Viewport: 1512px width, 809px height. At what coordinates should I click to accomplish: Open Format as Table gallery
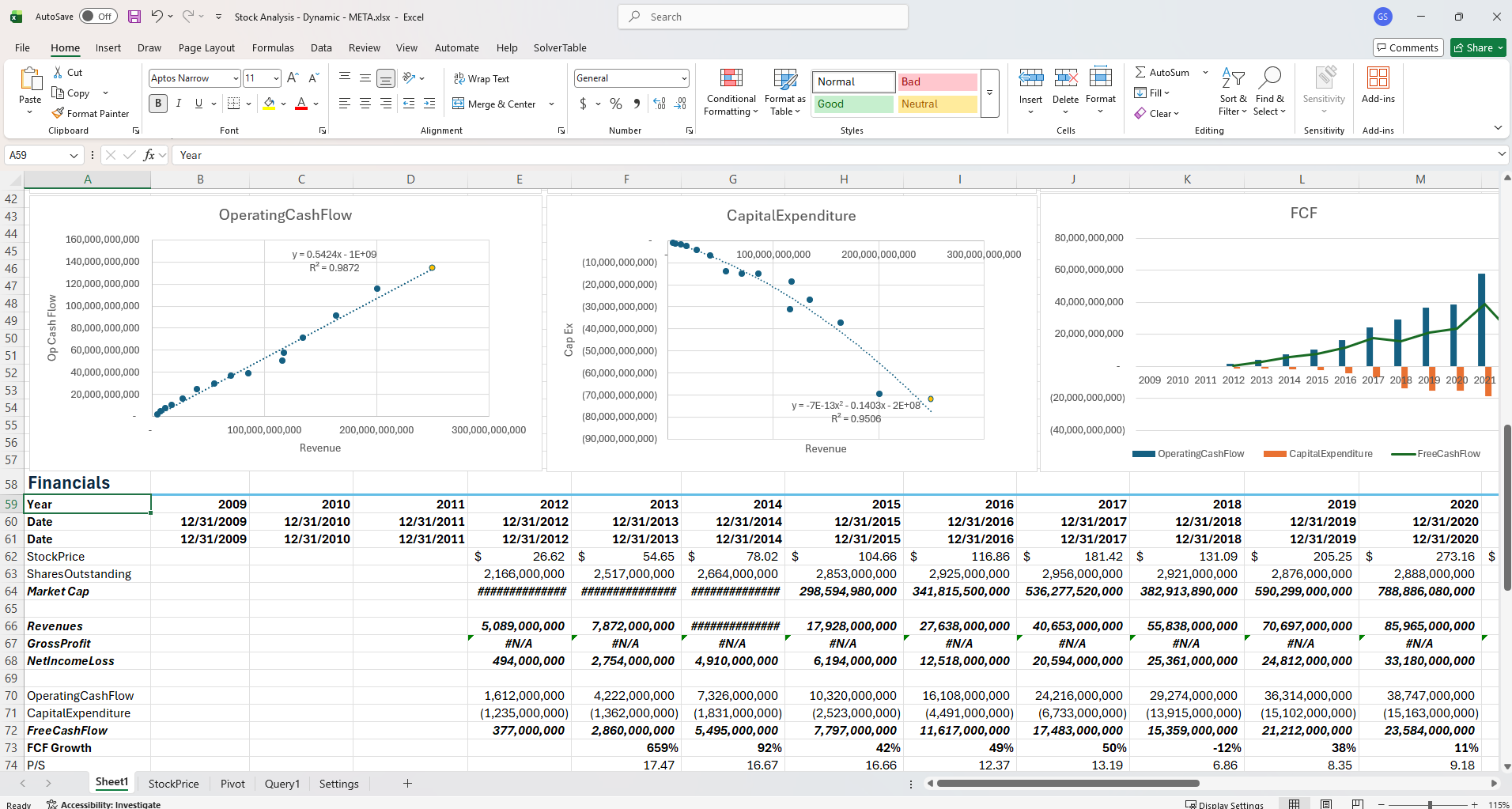point(785,92)
